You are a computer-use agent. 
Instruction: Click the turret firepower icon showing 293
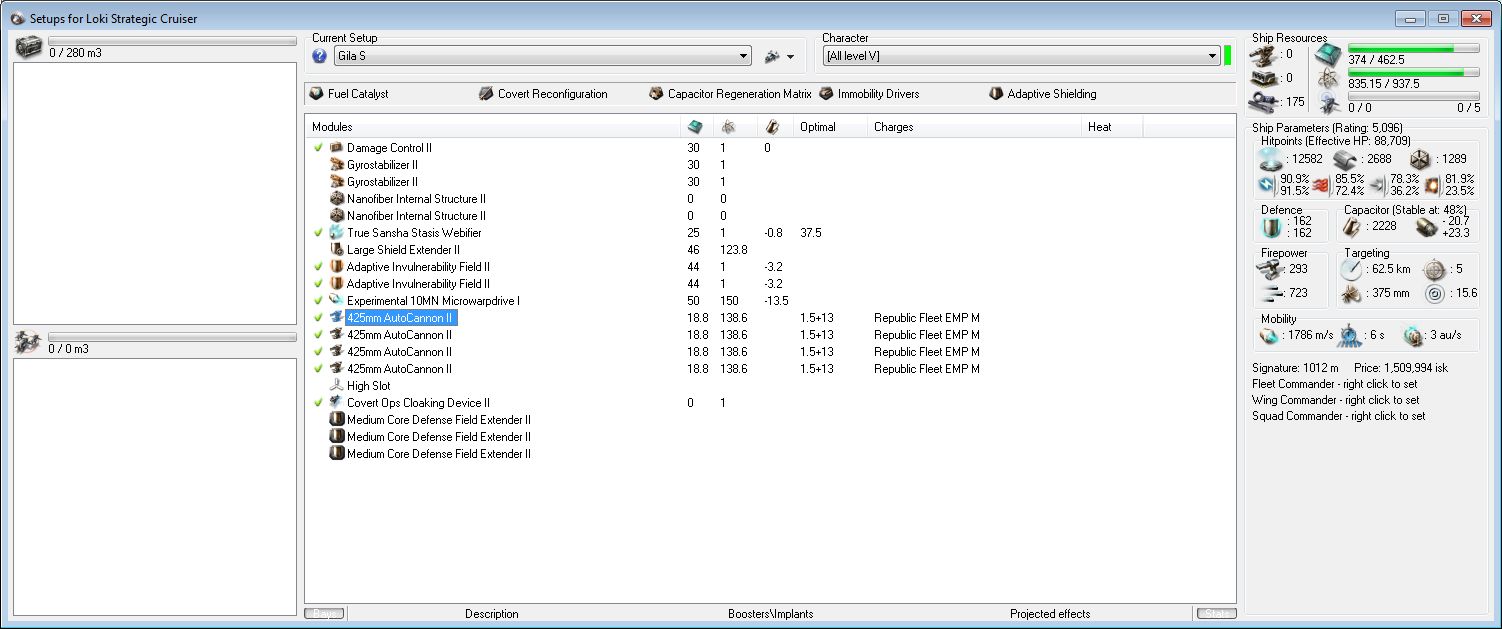[x=1270, y=270]
